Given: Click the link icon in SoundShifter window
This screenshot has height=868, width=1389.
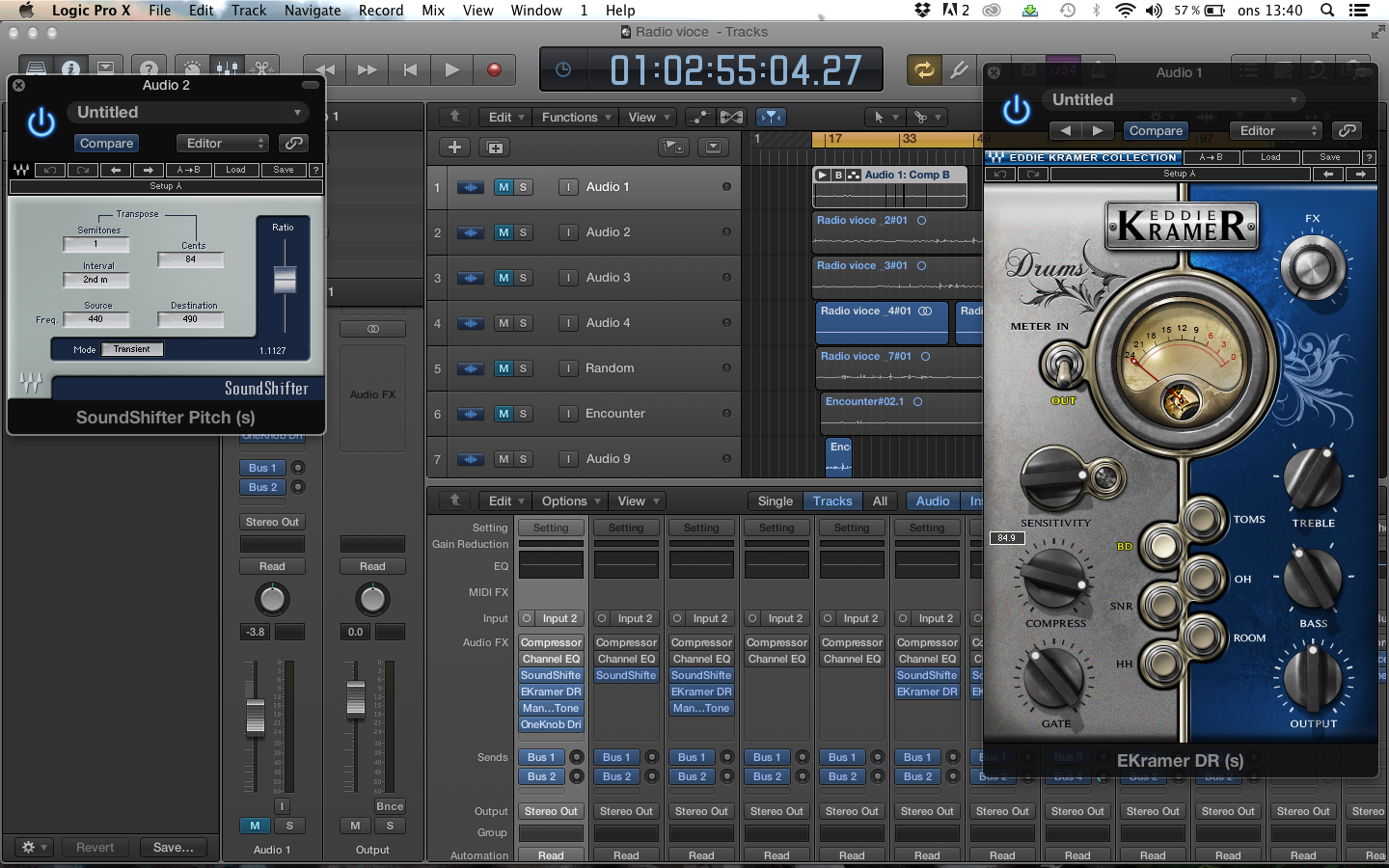Looking at the screenshot, I should (x=293, y=143).
